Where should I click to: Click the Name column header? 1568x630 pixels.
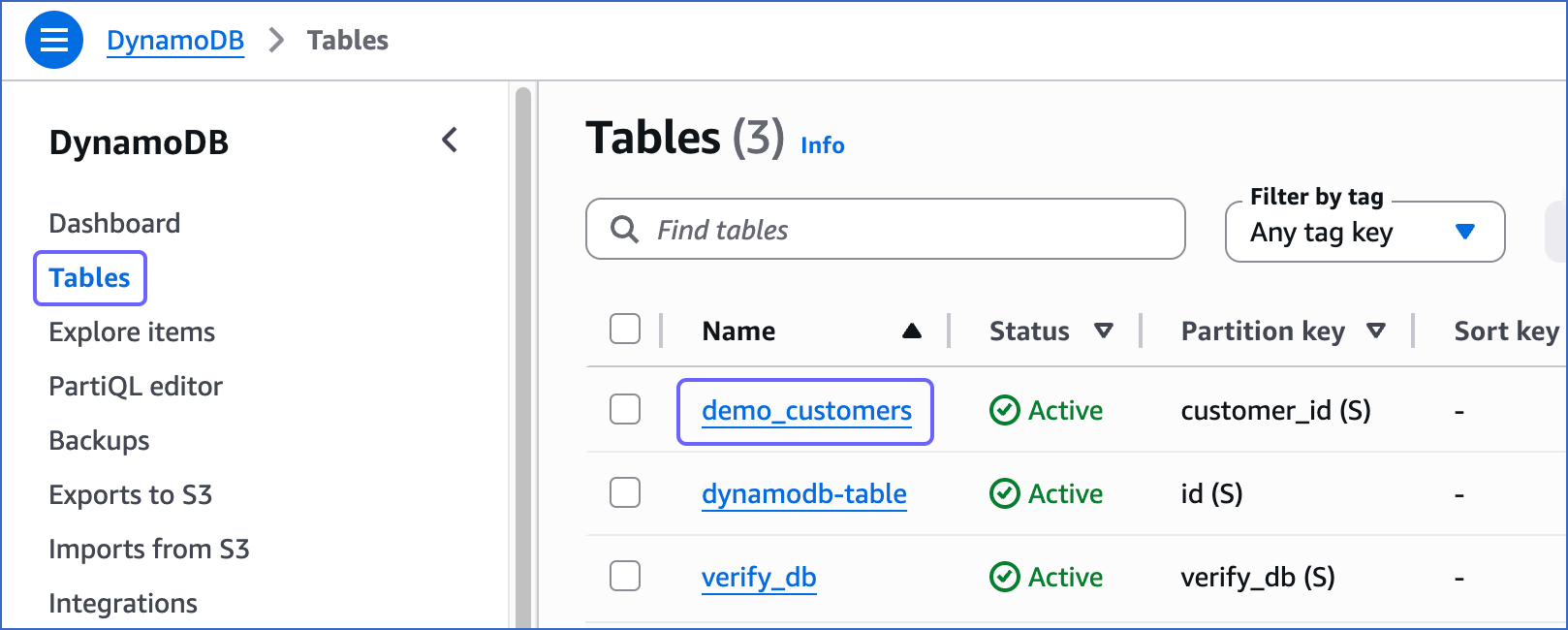click(x=738, y=331)
